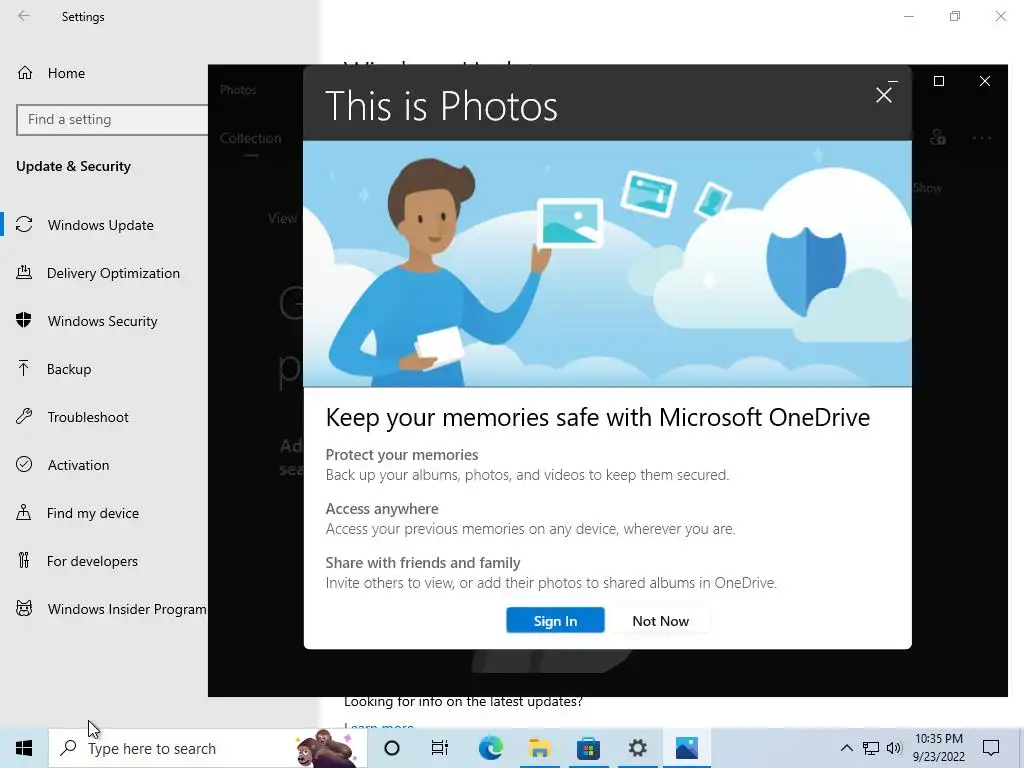Click the Troubleshoot wrench icon

coord(24,417)
